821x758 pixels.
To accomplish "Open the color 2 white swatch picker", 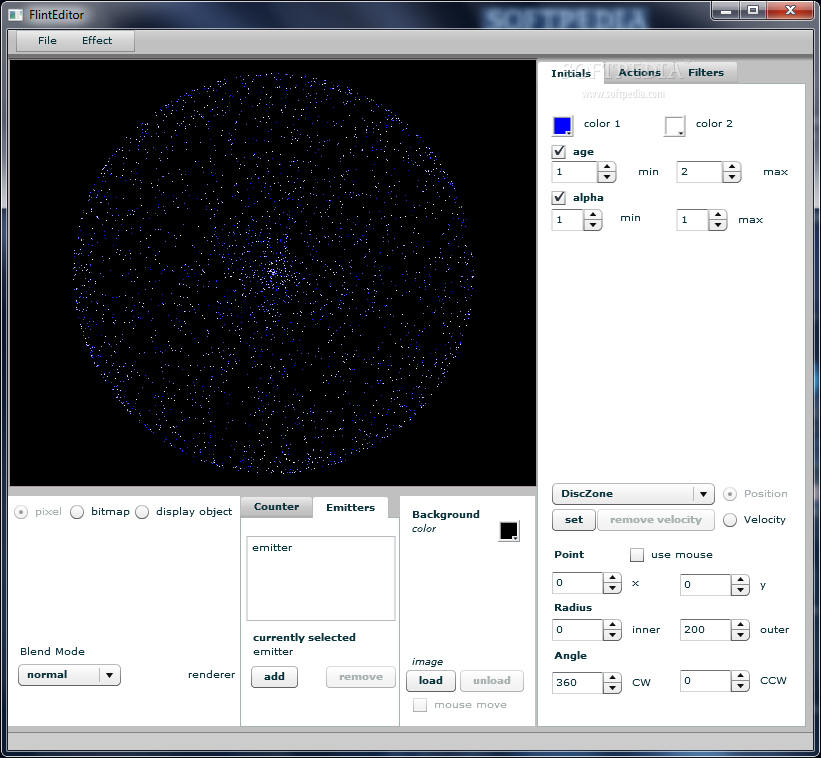I will [x=675, y=126].
